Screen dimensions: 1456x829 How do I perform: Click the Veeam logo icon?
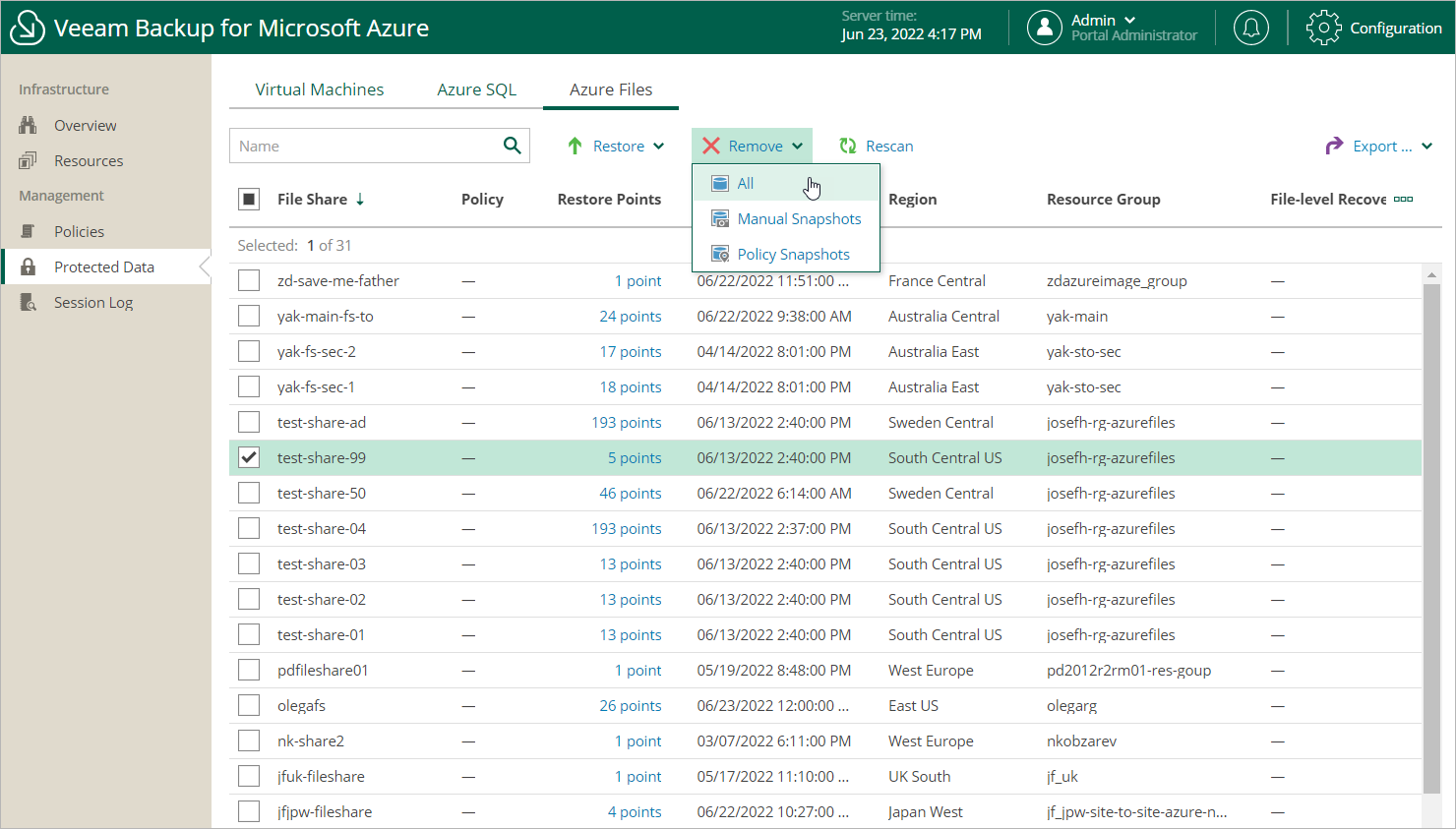[x=28, y=28]
